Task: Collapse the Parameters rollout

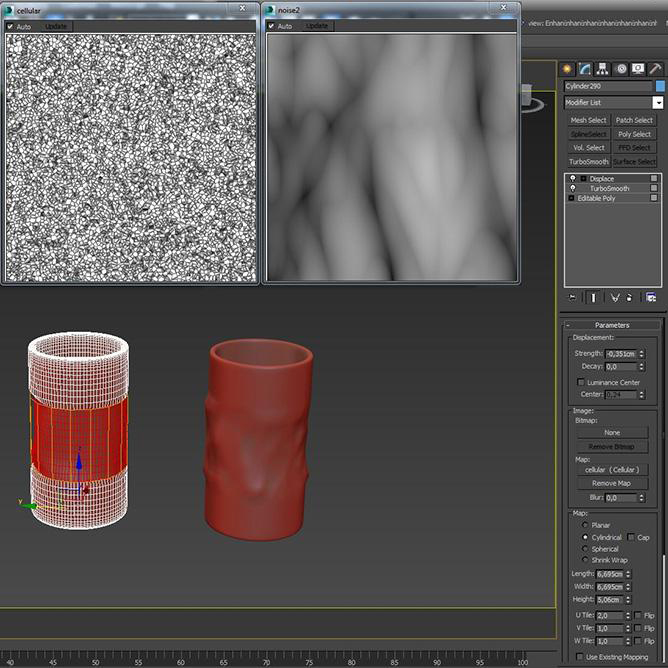Action: (612, 325)
